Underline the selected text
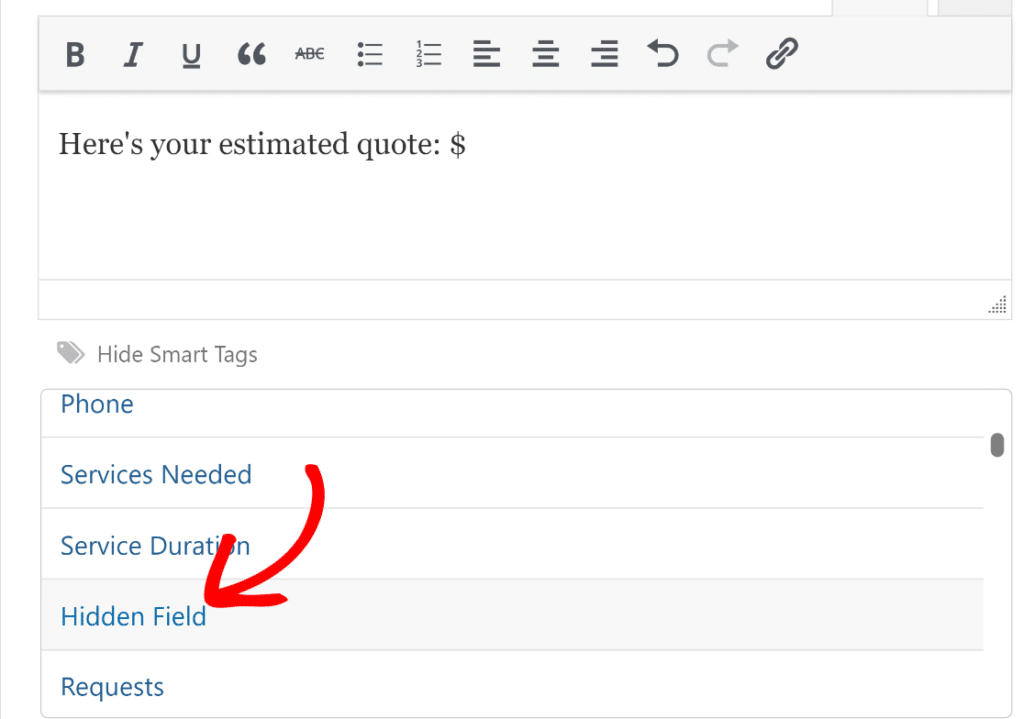This screenshot has width=1024, height=719. click(191, 54)
